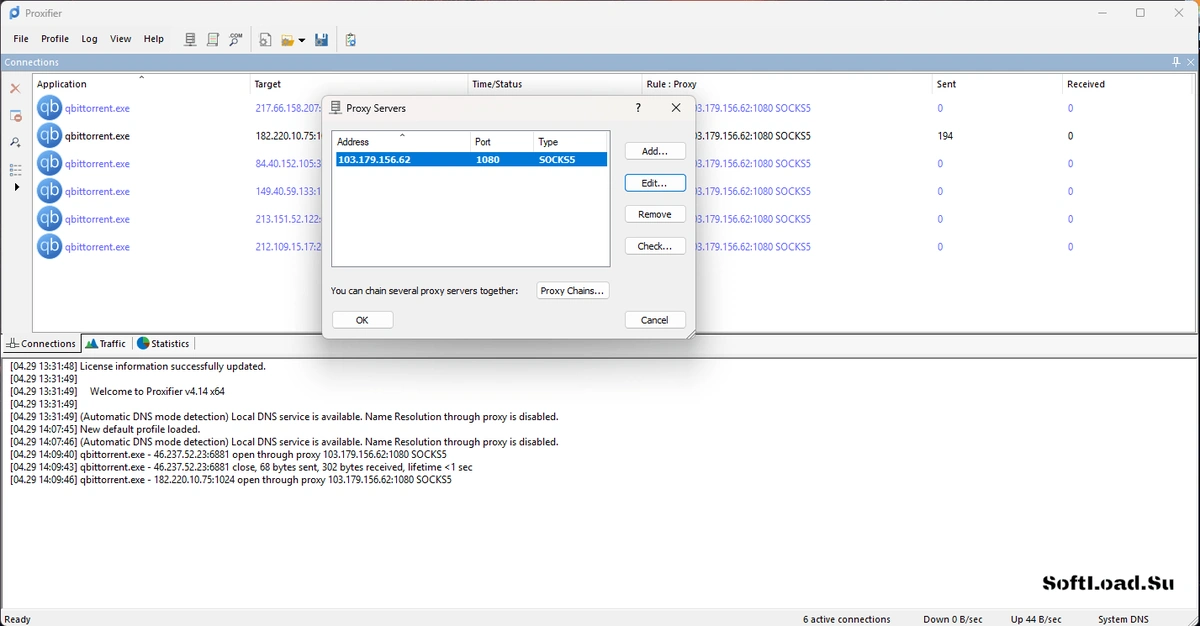Click status bar 6 active connections
1200x626 pixels.
tap(846, 619)
